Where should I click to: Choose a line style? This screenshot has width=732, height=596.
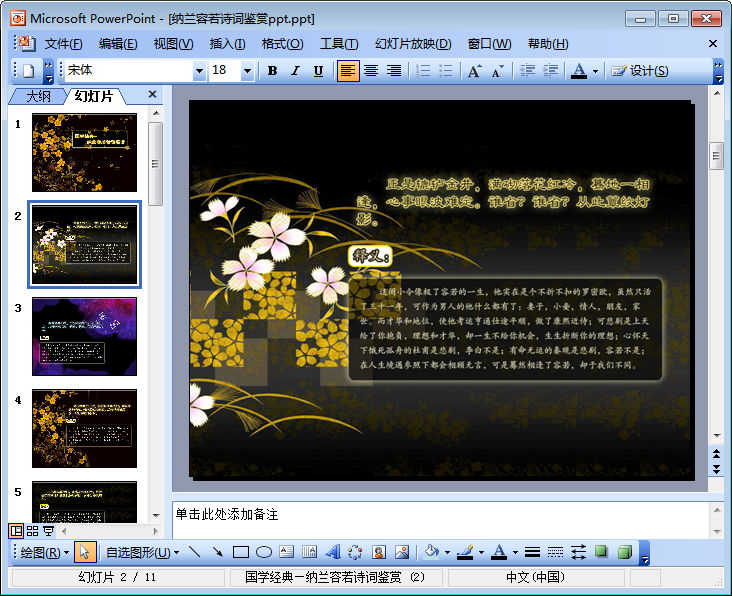click(532, 553)
